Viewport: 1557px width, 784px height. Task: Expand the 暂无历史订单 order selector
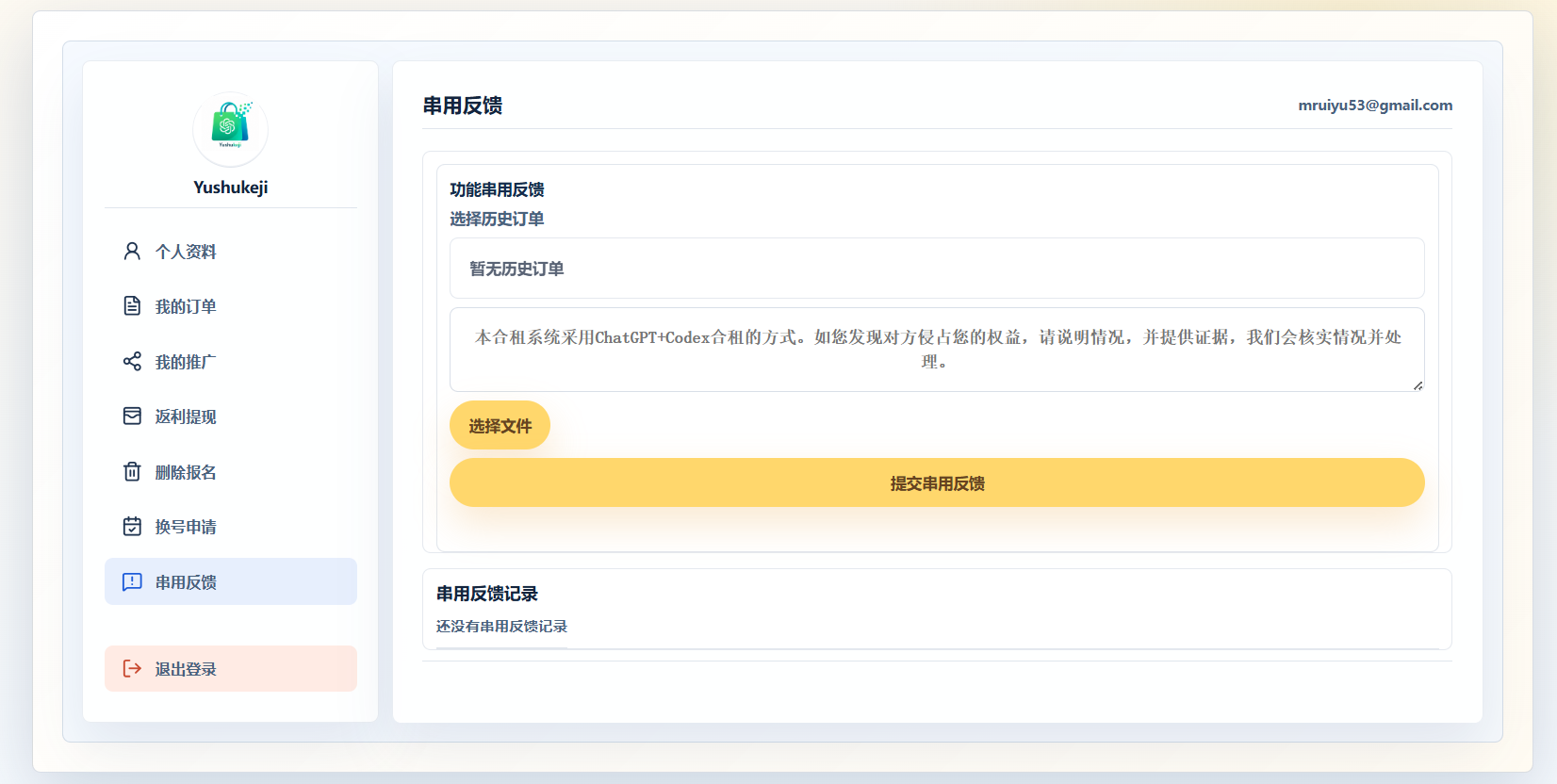(937, 269)
